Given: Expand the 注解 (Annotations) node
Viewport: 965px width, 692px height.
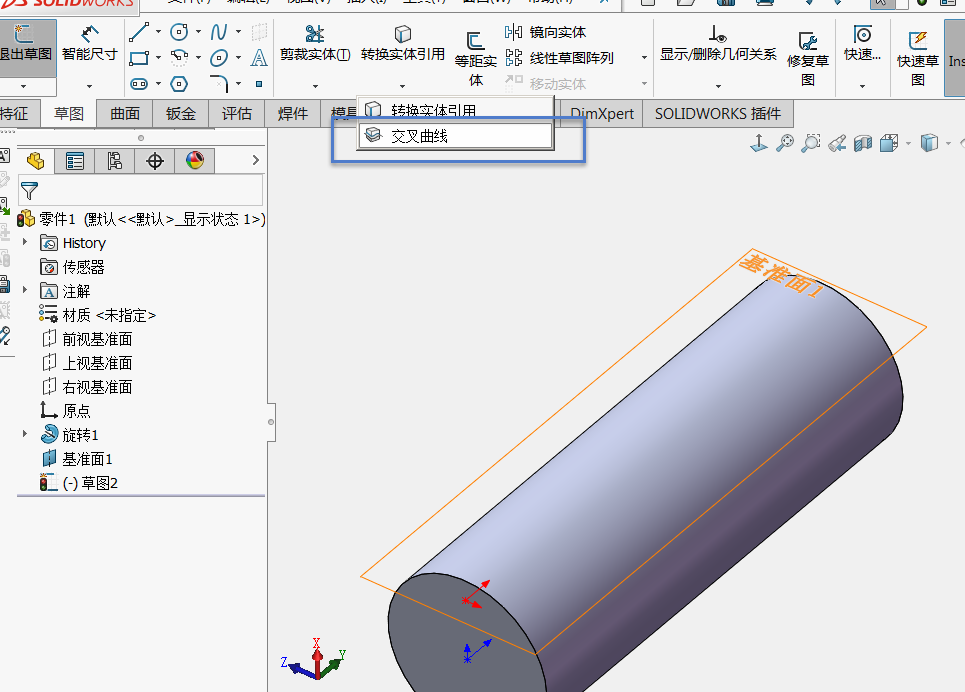Looking at the screenshot, I should tap(25, 289).
